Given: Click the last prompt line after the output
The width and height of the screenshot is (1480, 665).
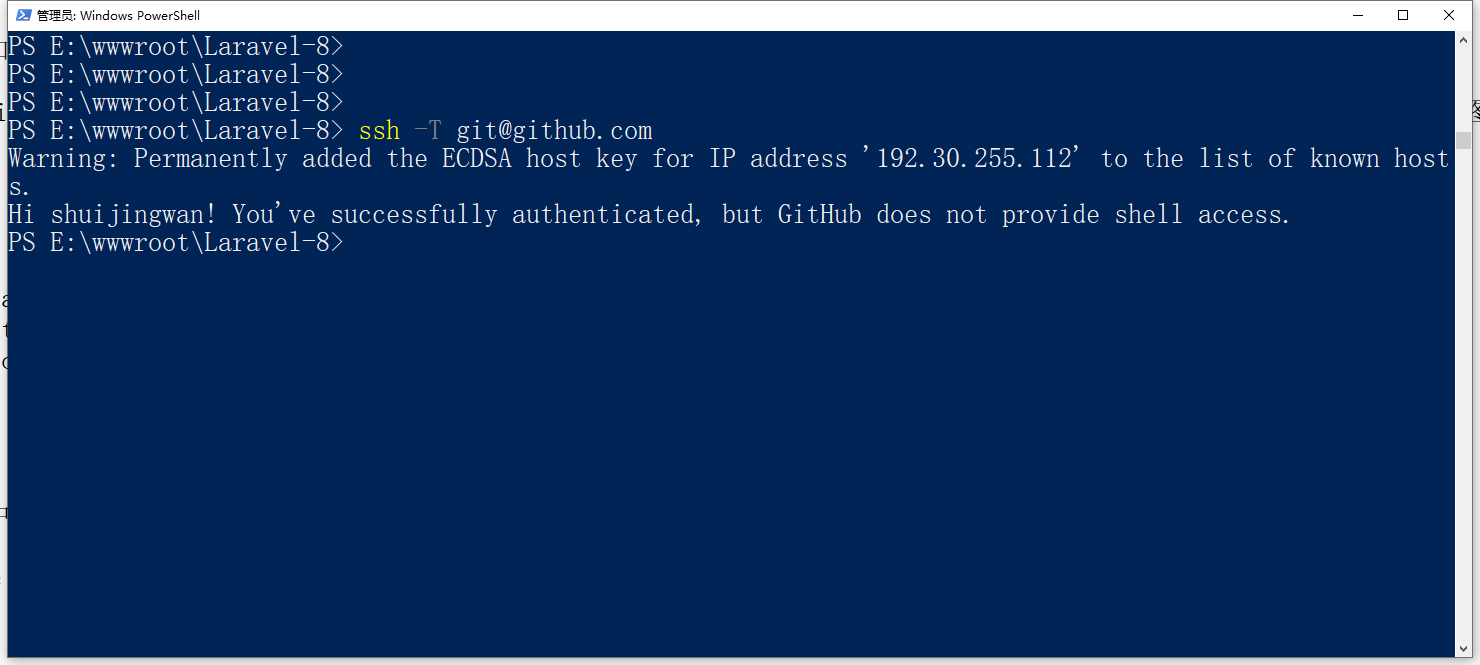Looking at the screenshot, I should (175, 243).
